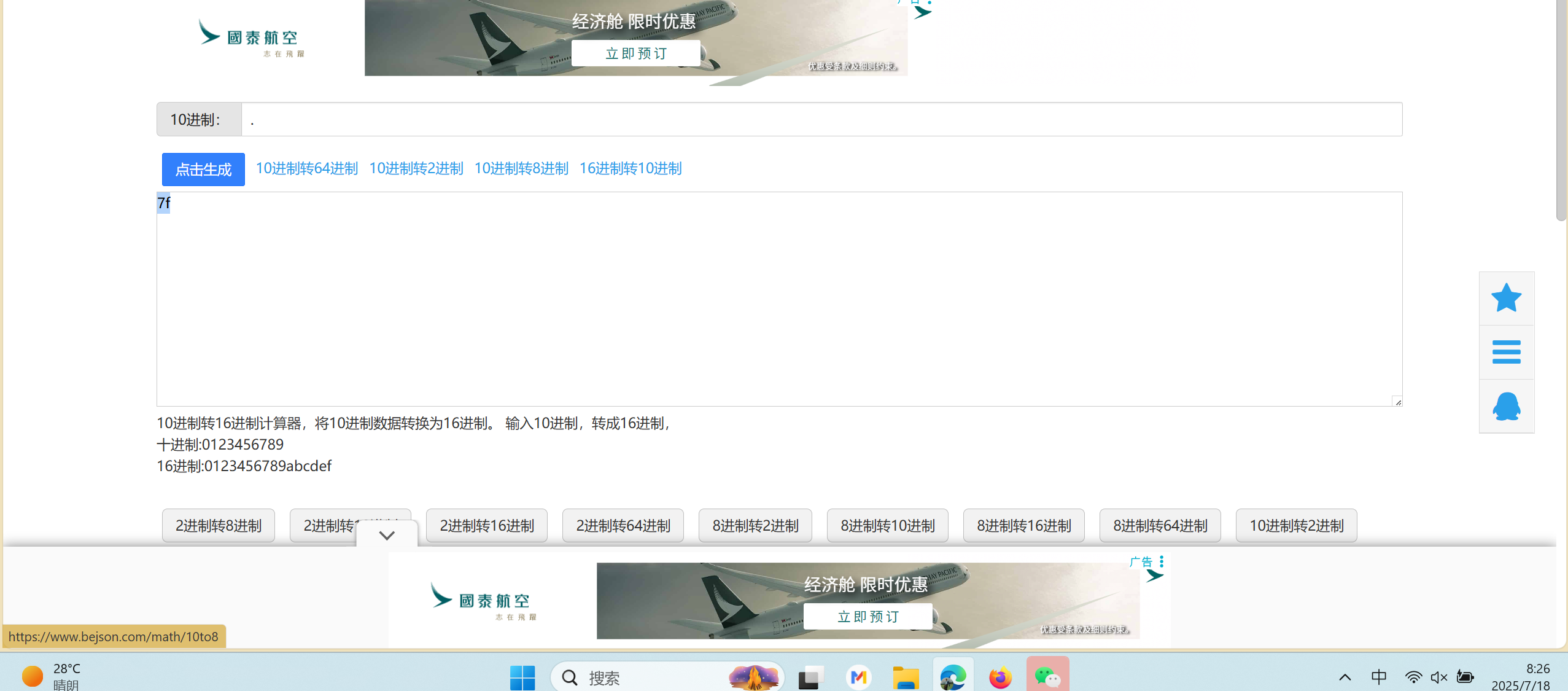Open the hamburger menu in the right sidebar

1507,351
